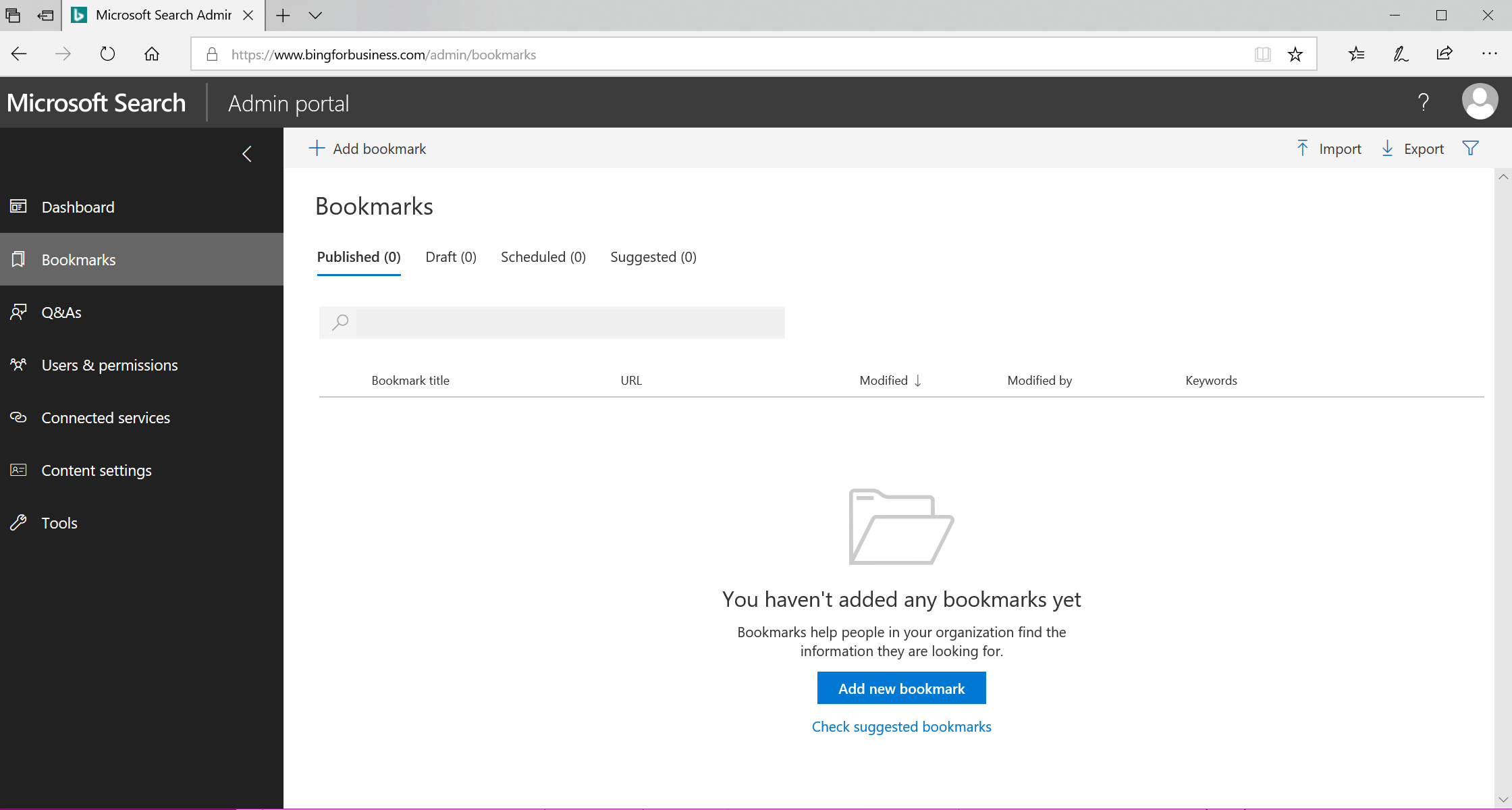Open the Q&As section
1512x810 pixels.
(x=61, y=312)
